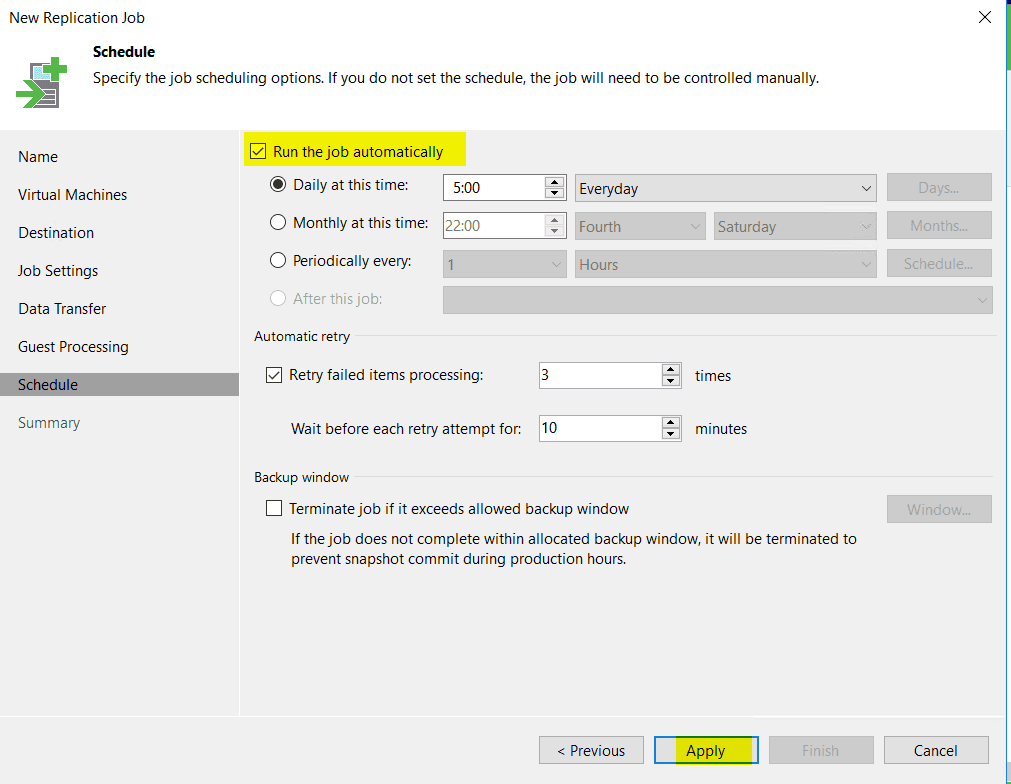The width and height of the screenshot is (1011, 784).
Task: Select the Daily at this time option
Action: pyautogui.click(x=277, y=186)
